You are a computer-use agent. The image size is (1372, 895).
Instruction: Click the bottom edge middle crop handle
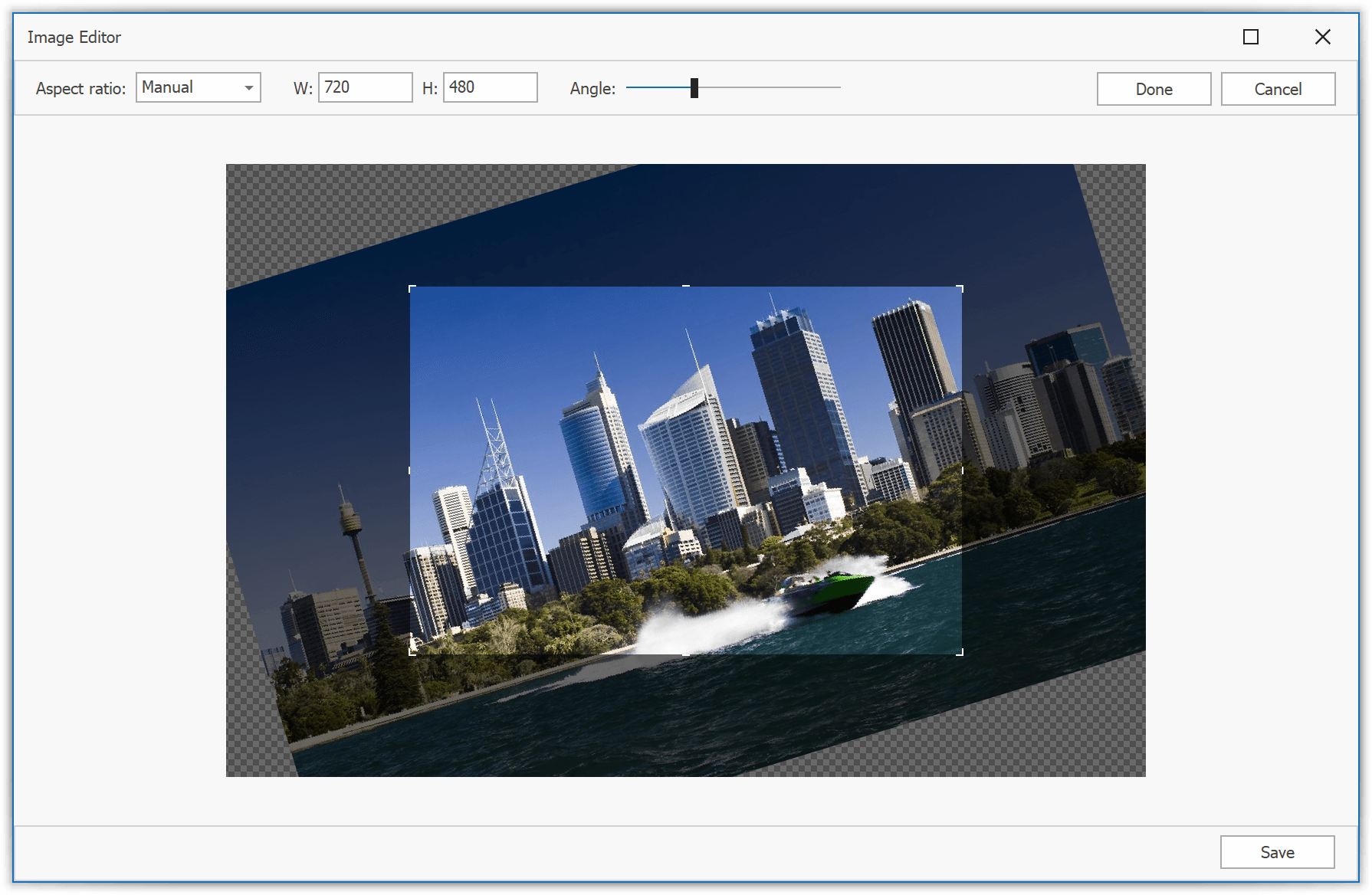pyautogui.click(x=686, y=654)
